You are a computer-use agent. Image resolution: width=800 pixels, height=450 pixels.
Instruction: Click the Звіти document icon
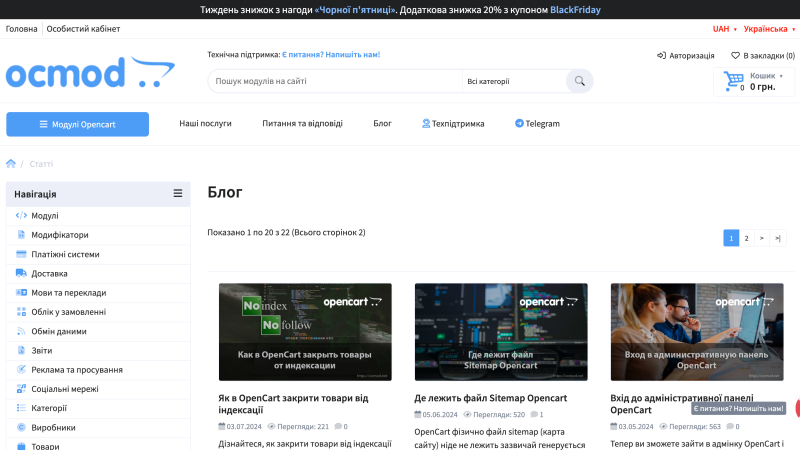(21, 351)
